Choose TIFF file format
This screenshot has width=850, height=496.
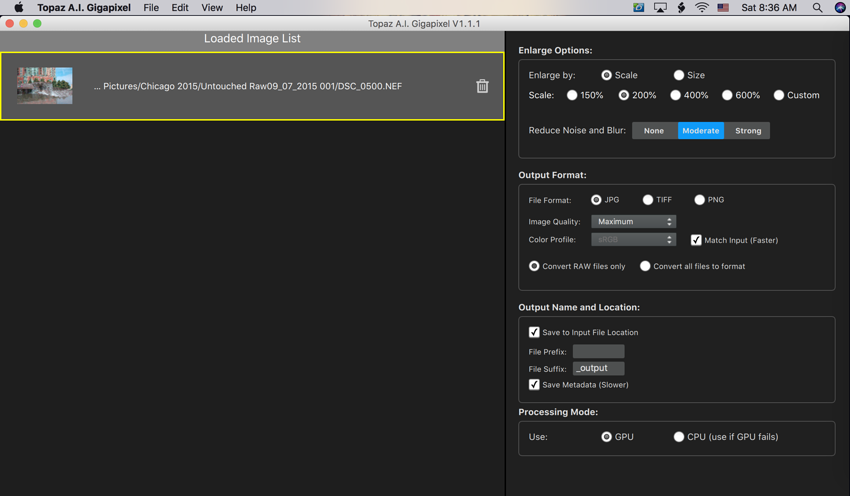click(x=648, y=200)
